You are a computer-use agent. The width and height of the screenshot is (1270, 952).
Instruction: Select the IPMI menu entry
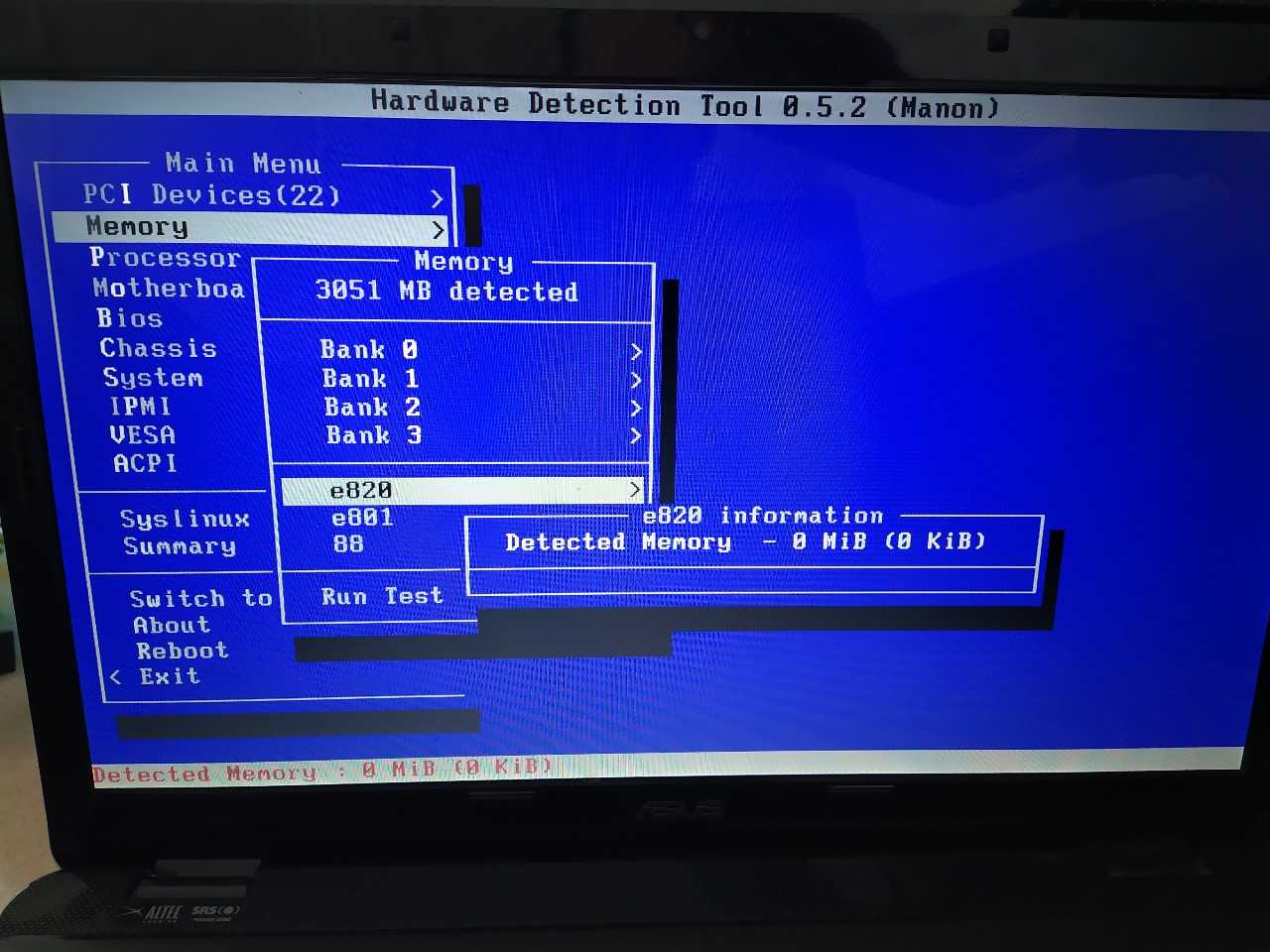pos(140,407)
